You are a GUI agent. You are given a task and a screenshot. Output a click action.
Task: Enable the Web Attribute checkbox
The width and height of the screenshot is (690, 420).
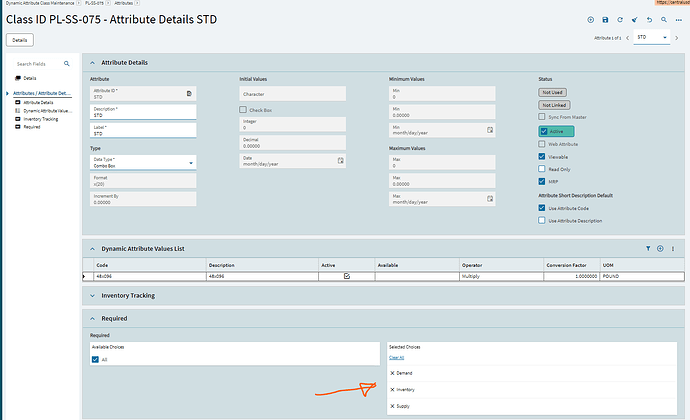point(542,144)
